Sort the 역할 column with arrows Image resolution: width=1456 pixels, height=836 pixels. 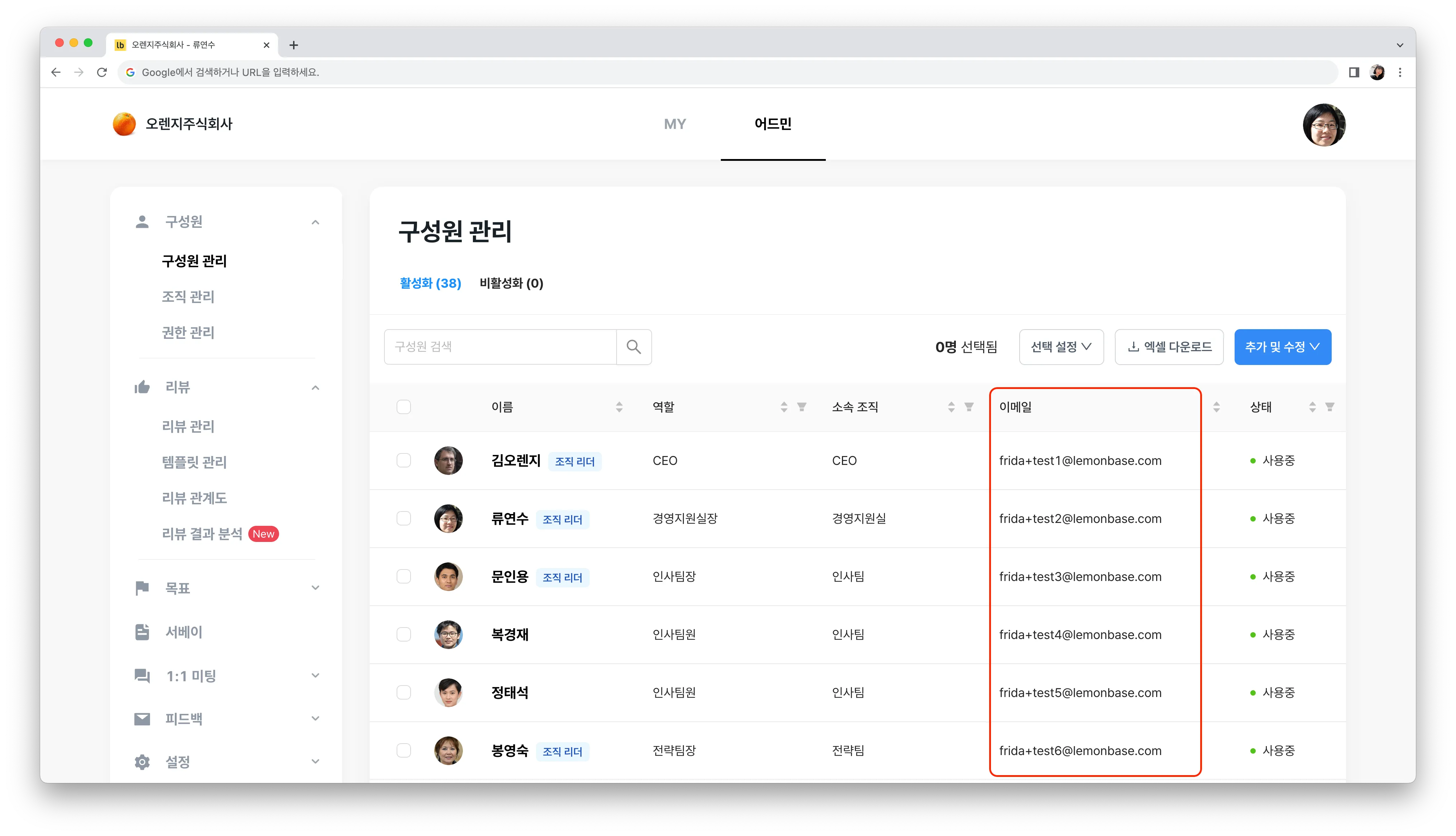784,407
